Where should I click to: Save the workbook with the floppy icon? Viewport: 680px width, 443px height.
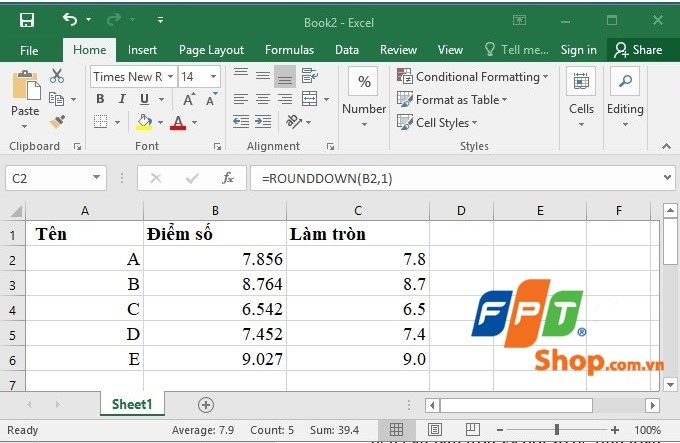point(27,20)
